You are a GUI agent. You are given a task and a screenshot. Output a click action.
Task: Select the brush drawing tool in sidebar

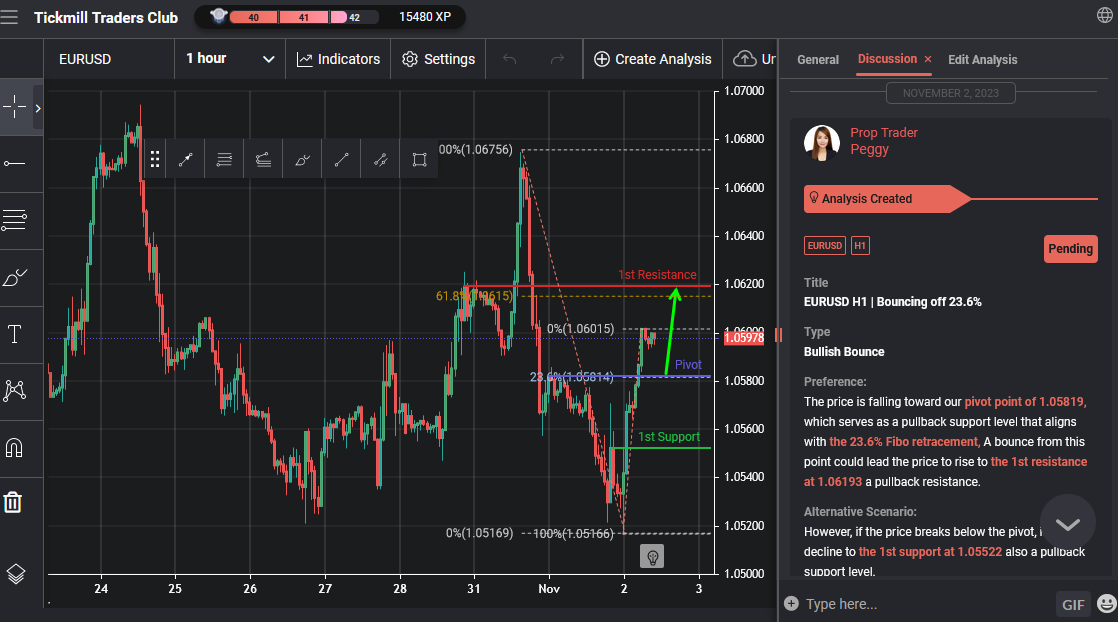pos(14,277)
